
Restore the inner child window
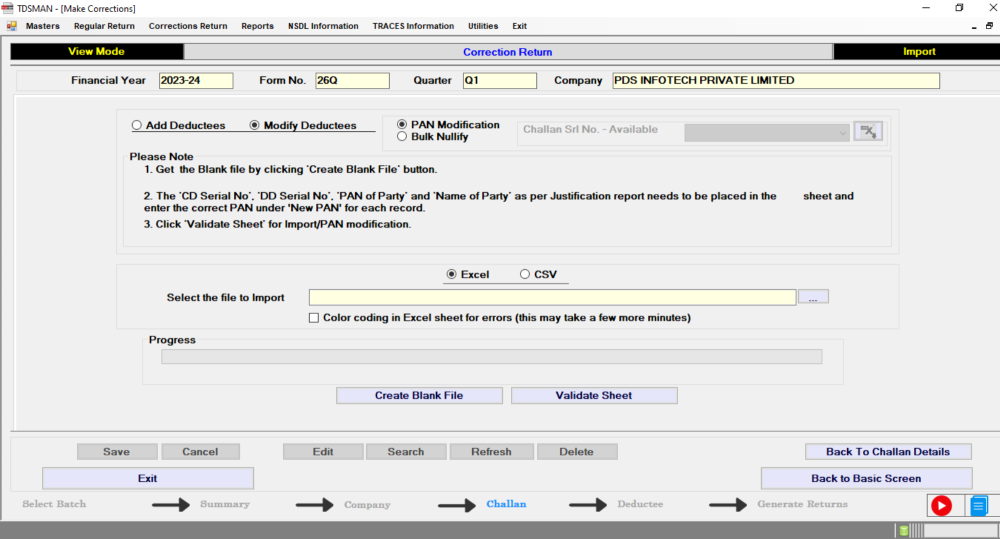[989, 26]
